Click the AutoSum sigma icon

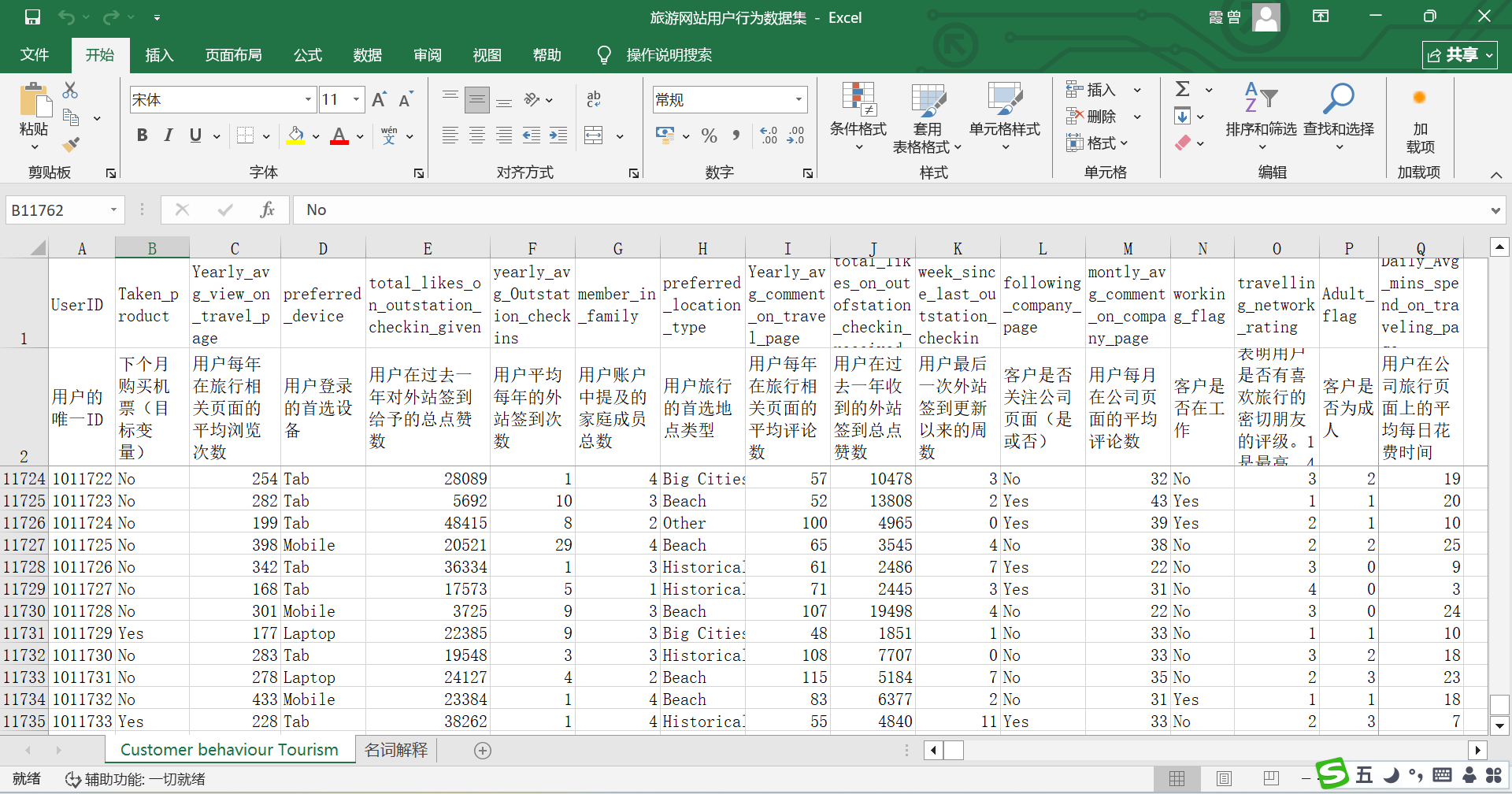pyautogui.click(x=1182, y=90)
